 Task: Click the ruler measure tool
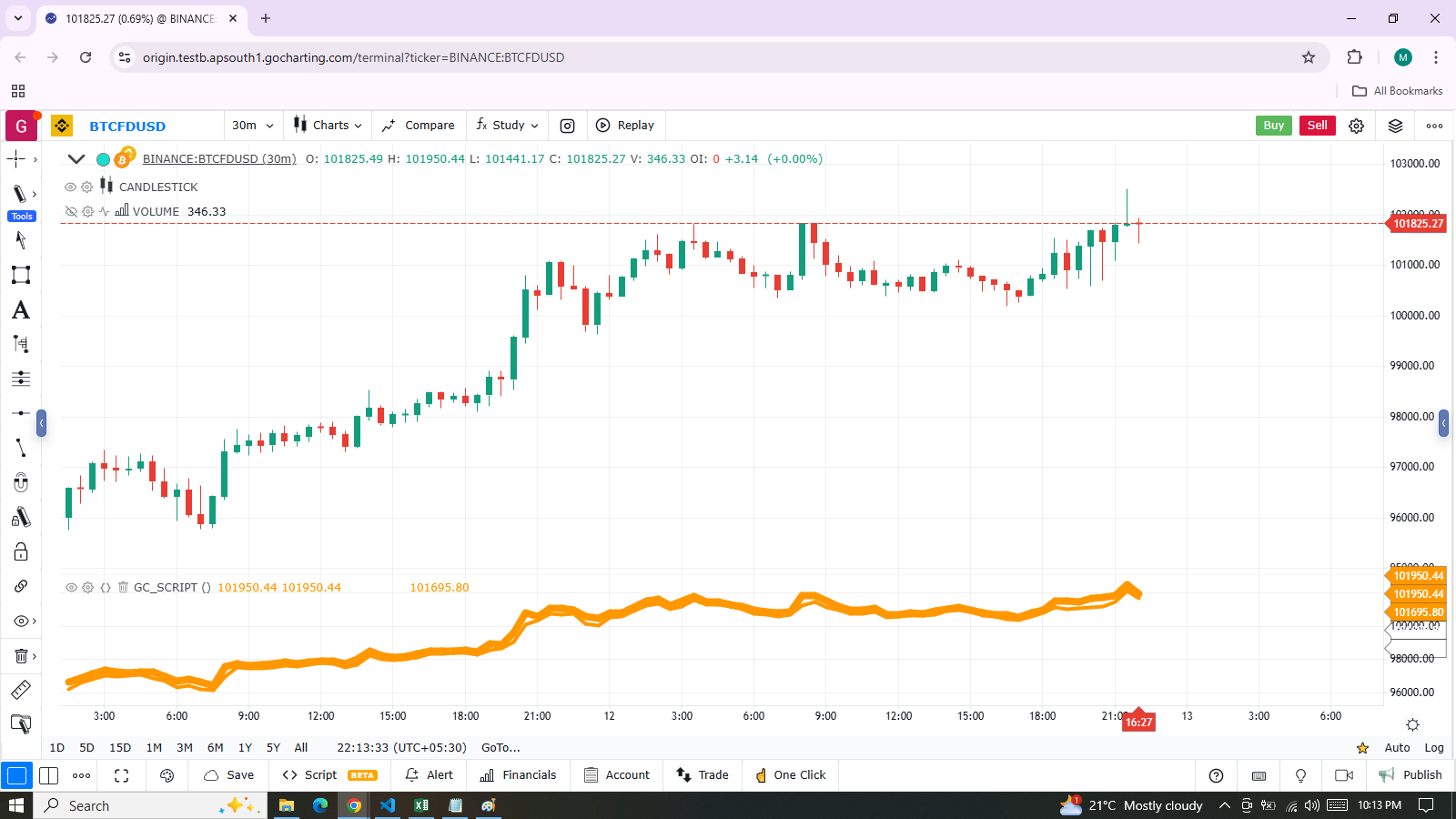[x=20, y=690]
